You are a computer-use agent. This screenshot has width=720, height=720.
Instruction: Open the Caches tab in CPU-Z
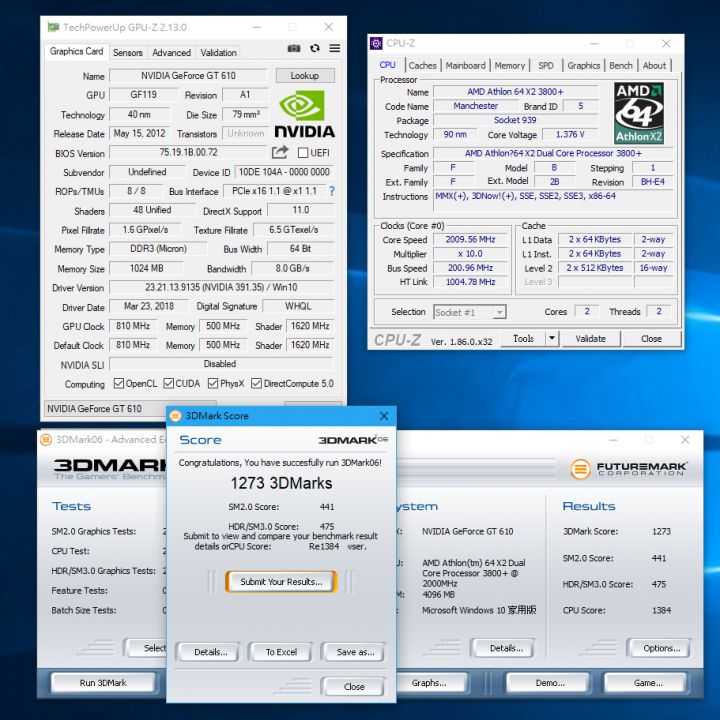pos(422,66)
